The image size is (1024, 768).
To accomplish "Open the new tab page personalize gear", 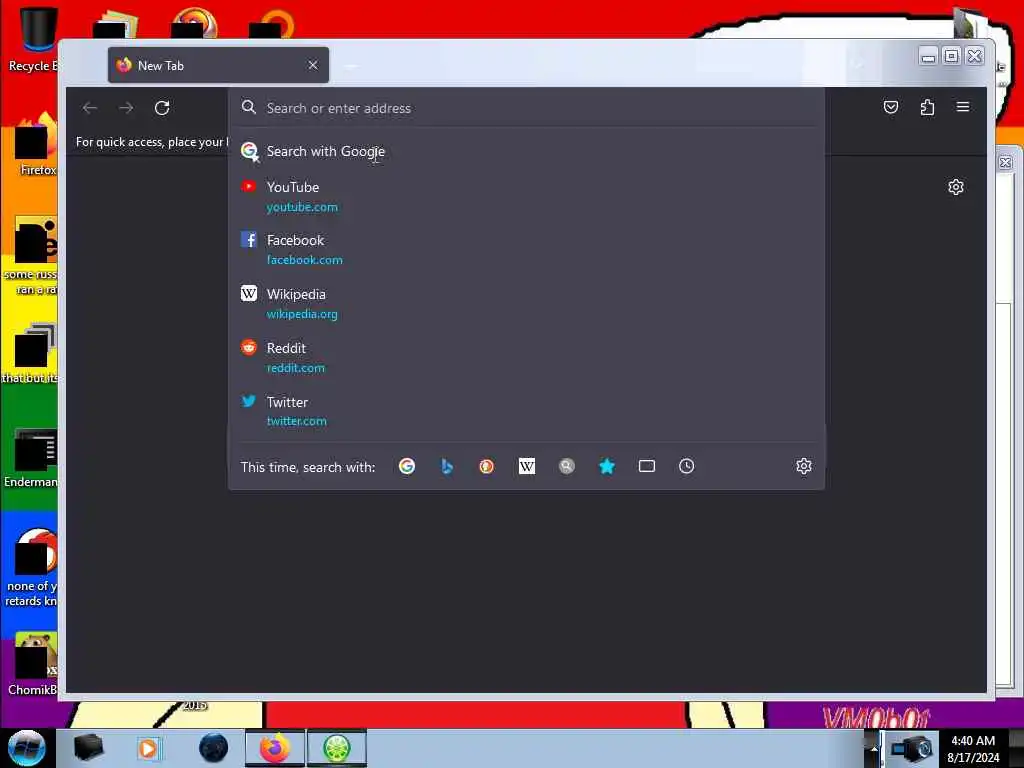I will tap(955, 187).
